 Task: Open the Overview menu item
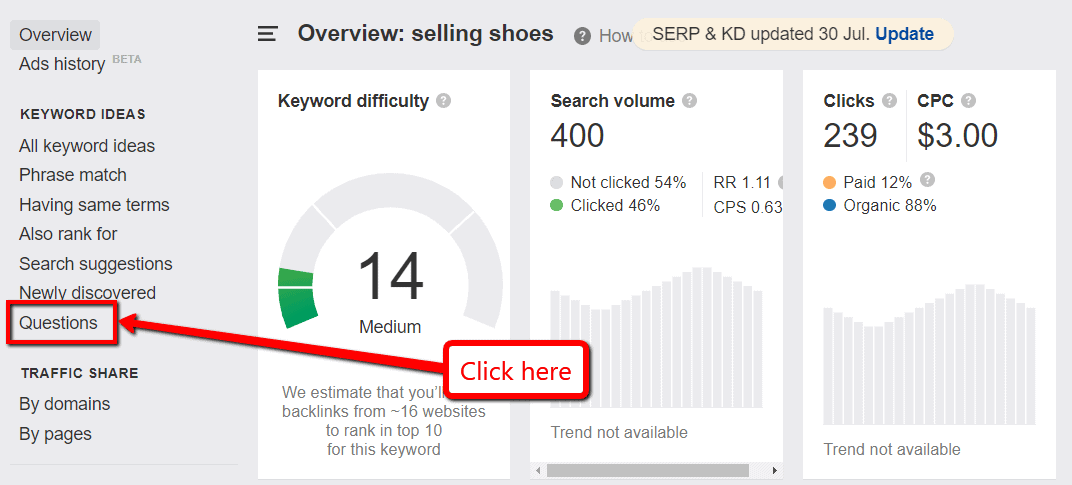(55, 35)
